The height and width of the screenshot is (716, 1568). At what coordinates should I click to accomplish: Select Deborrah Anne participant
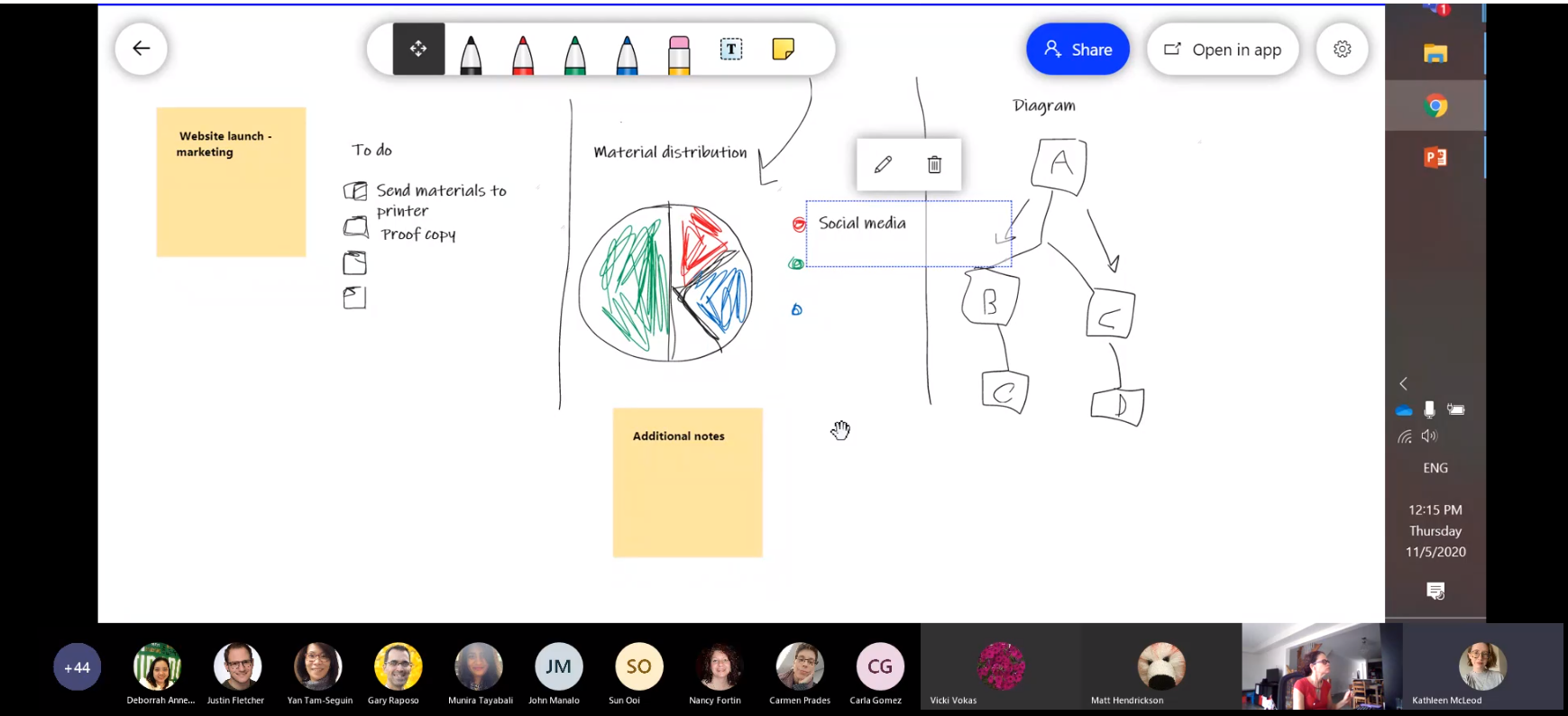(x=159, y=675)
